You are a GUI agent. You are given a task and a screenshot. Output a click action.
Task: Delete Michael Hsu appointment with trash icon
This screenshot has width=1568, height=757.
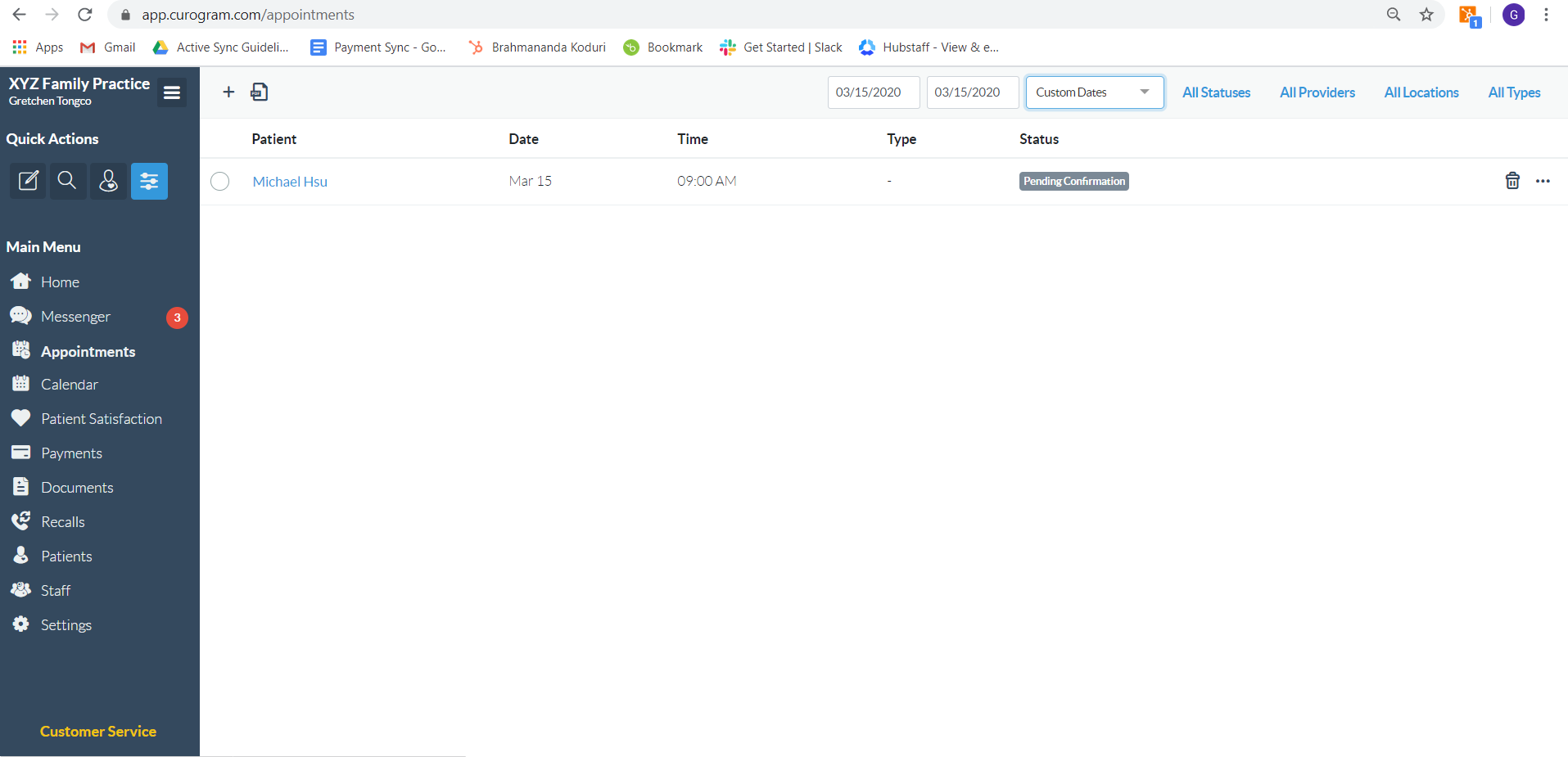point(1512,181)
